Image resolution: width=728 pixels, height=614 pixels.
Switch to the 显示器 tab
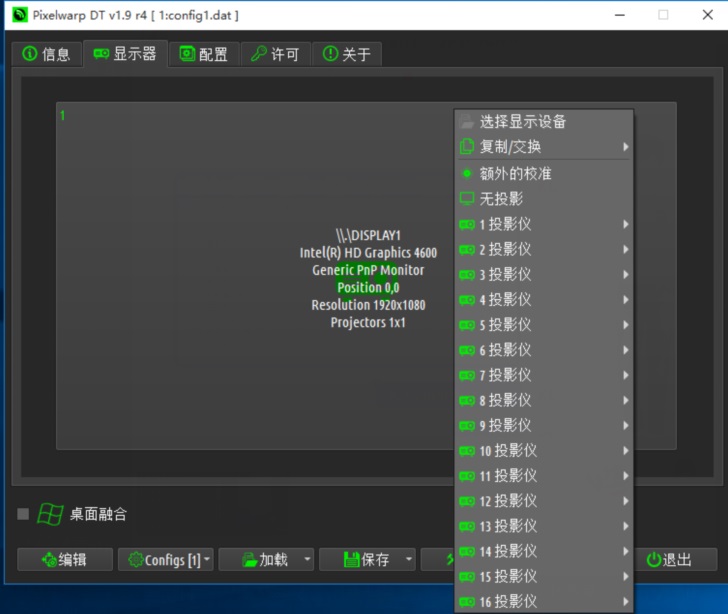125,53
